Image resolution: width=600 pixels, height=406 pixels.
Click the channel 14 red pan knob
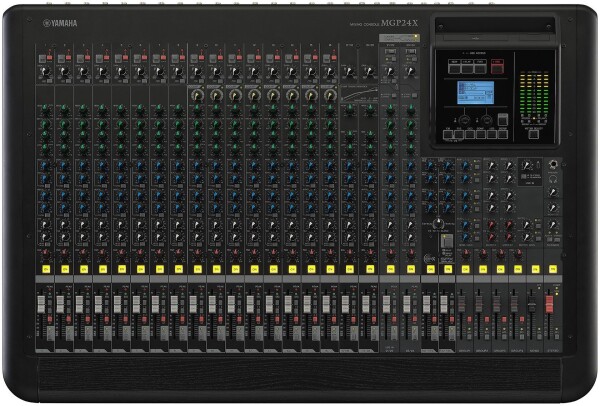click(x=292, y=253)
